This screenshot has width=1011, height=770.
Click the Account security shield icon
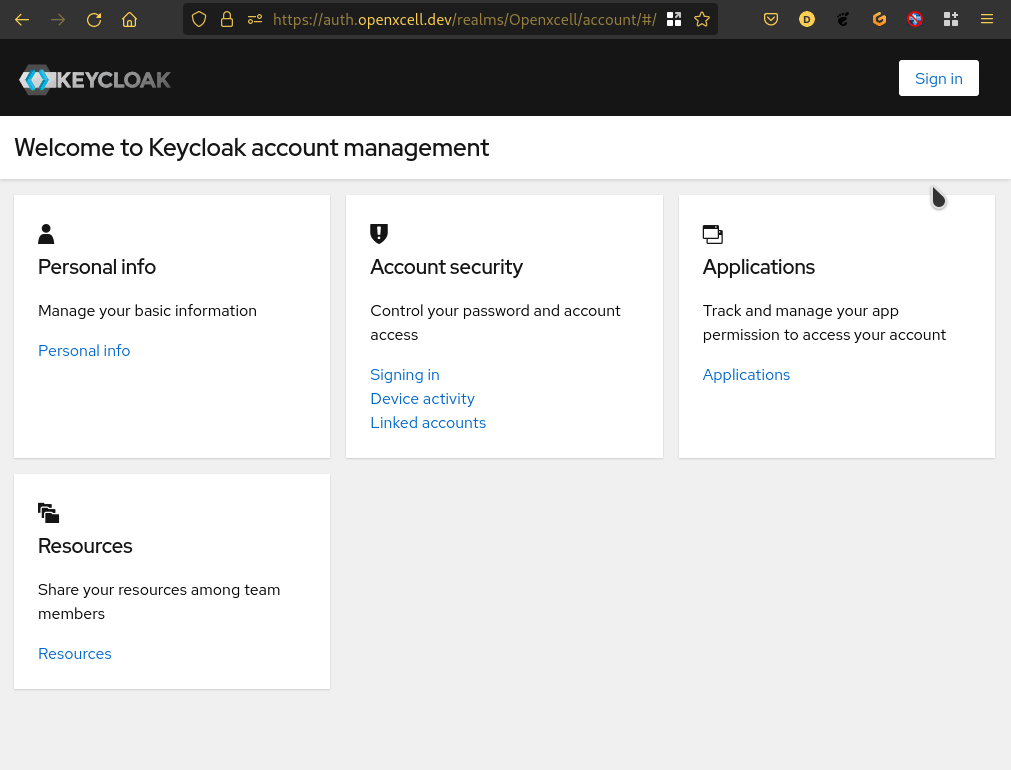click(379, 234)
